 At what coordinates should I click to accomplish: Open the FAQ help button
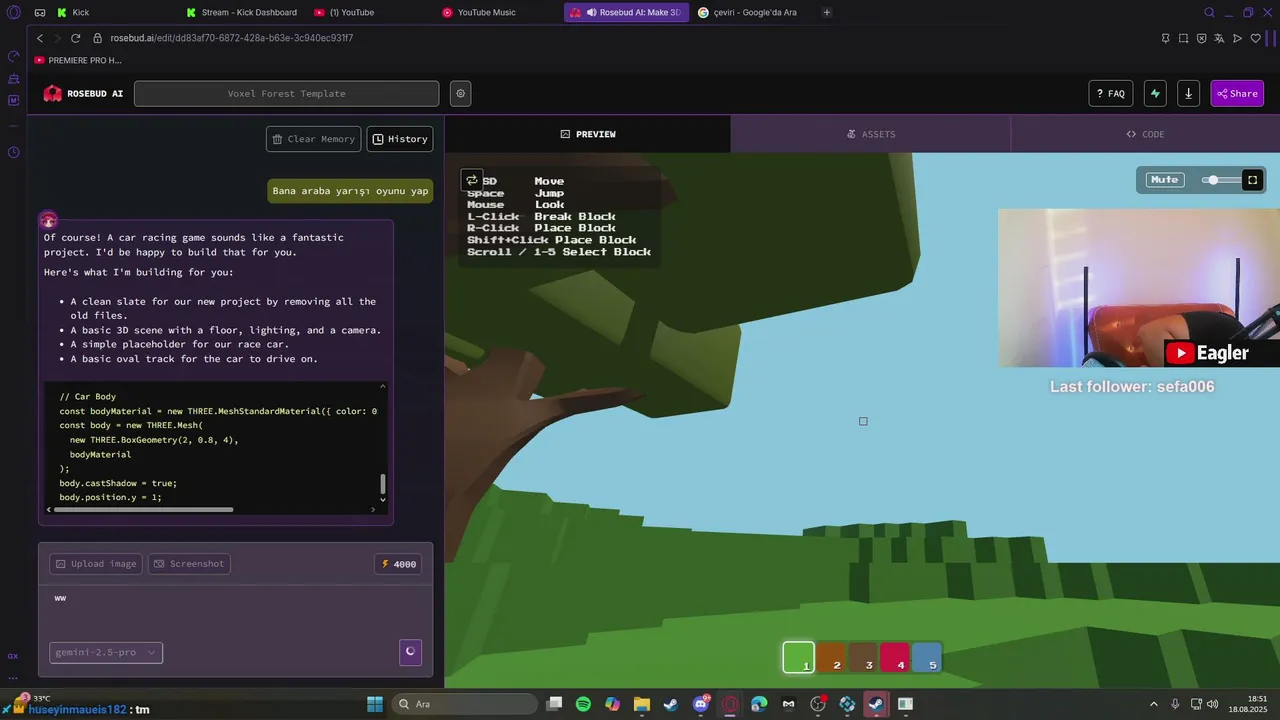[1110, 94]
